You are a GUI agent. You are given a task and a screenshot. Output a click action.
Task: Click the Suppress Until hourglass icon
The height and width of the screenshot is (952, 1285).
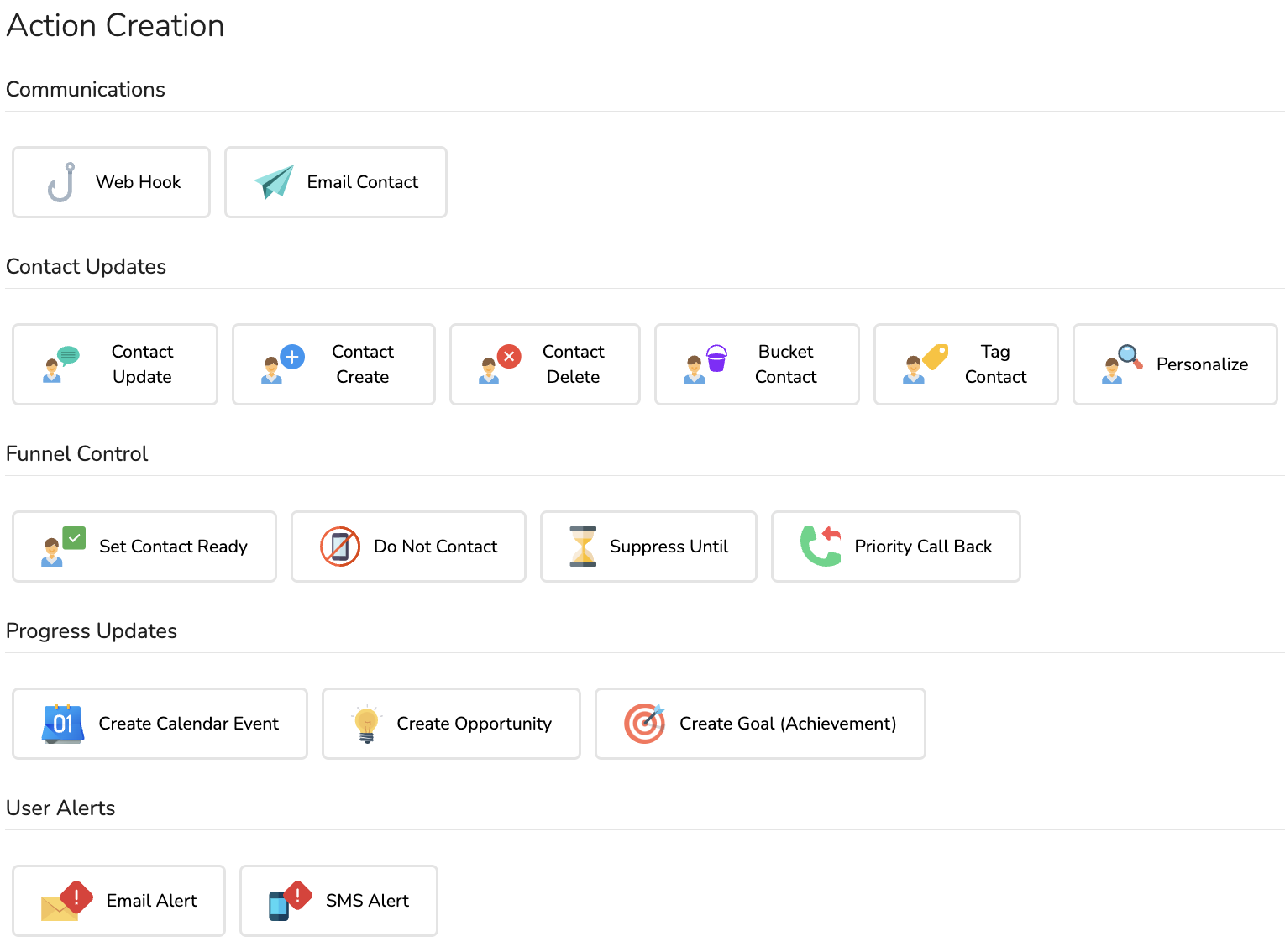pyautogui.click(x=583, y=547)
